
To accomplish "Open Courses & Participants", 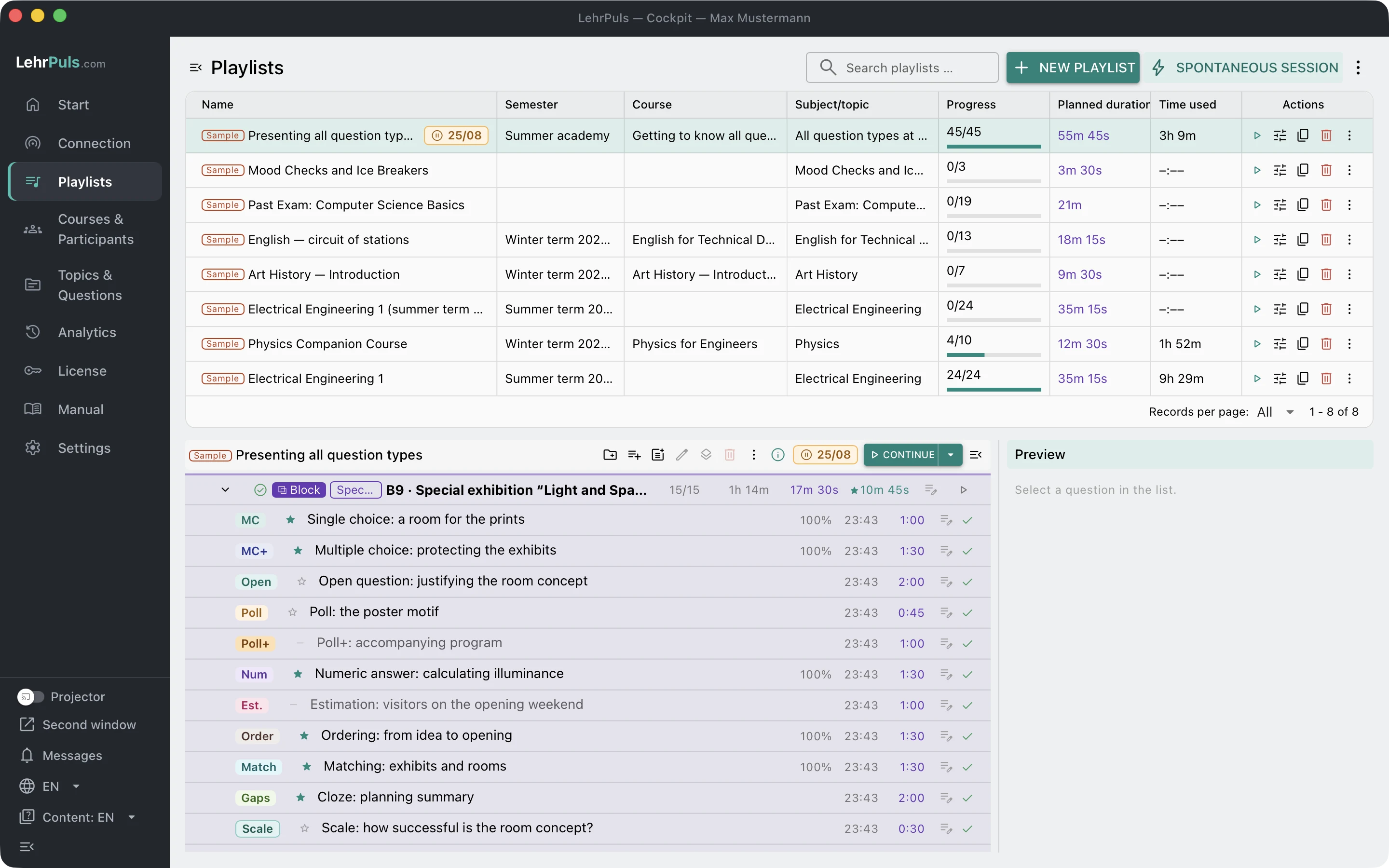I will [85, 229].
